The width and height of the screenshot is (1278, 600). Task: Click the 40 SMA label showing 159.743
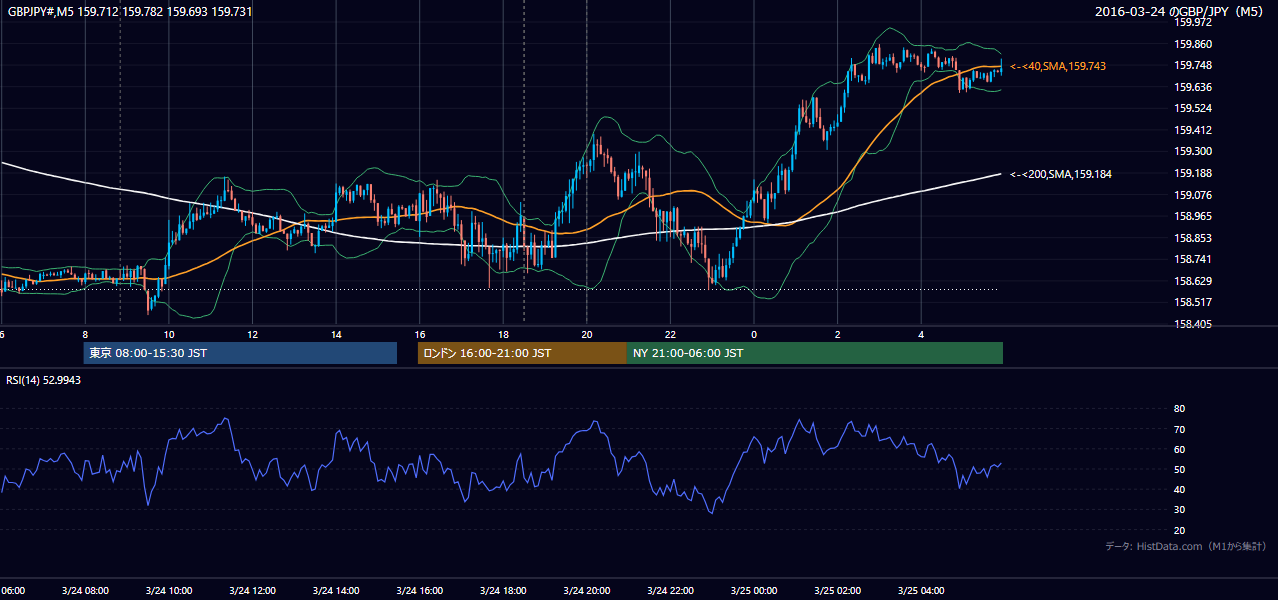1058,66
